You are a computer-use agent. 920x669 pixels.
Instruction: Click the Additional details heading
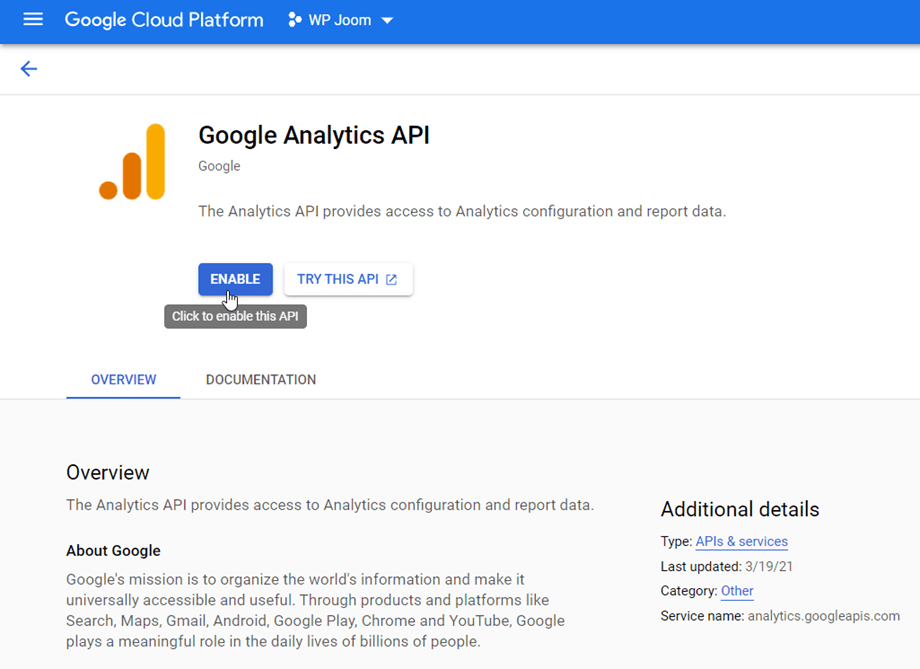[x=740, y=509]
